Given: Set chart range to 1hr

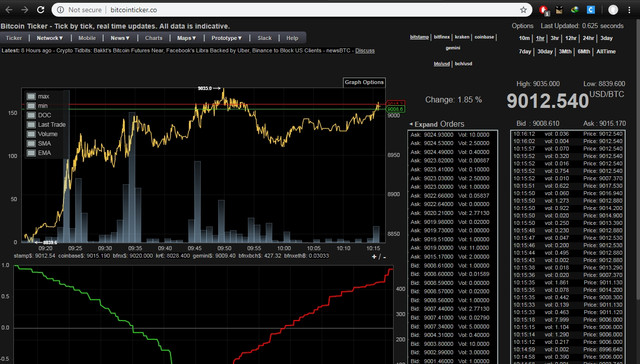Looking at the screenshot, I should tap(540, 38).
